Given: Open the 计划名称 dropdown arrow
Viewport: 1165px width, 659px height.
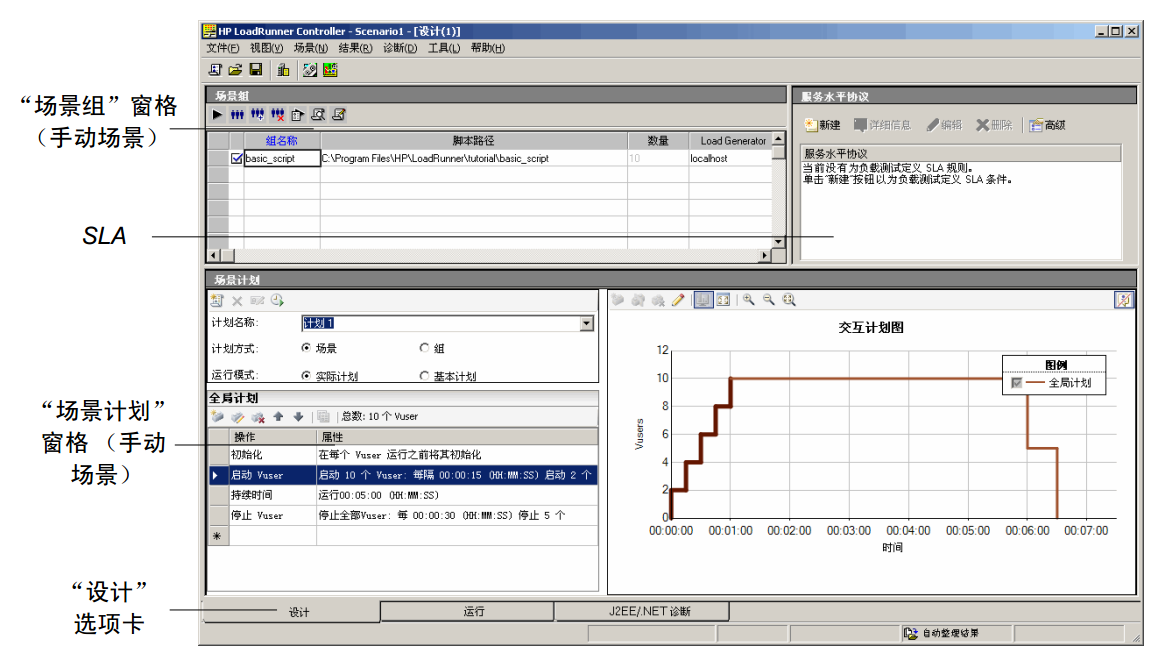Looking at the screenshot, I should (587, 323).
